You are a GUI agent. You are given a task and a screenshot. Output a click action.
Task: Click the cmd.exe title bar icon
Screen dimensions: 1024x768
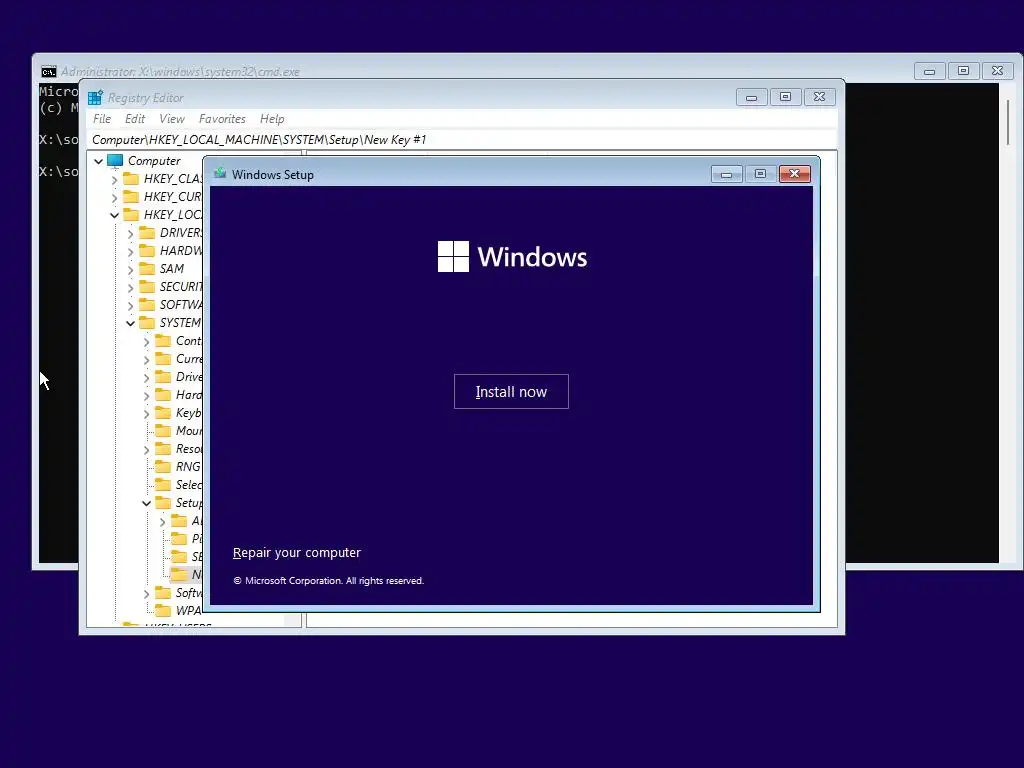click(48, 72)
